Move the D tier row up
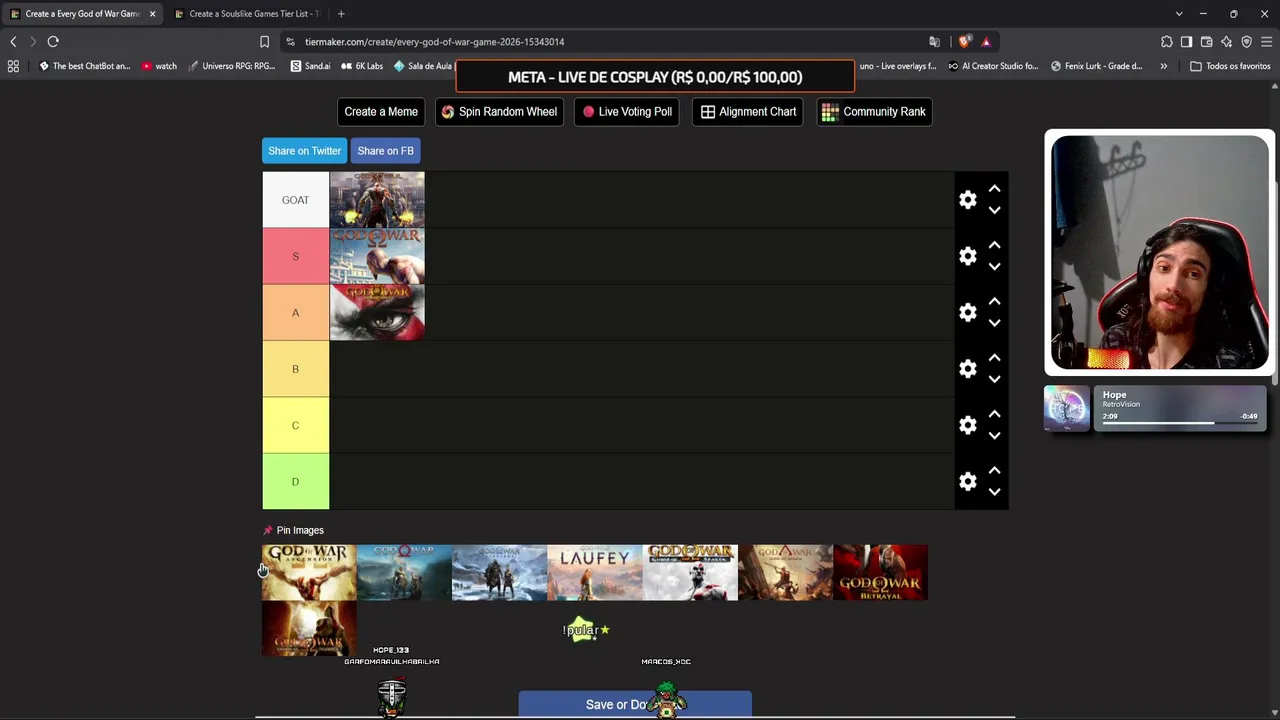Screen dimensions: 1280x720 [994, 471]
